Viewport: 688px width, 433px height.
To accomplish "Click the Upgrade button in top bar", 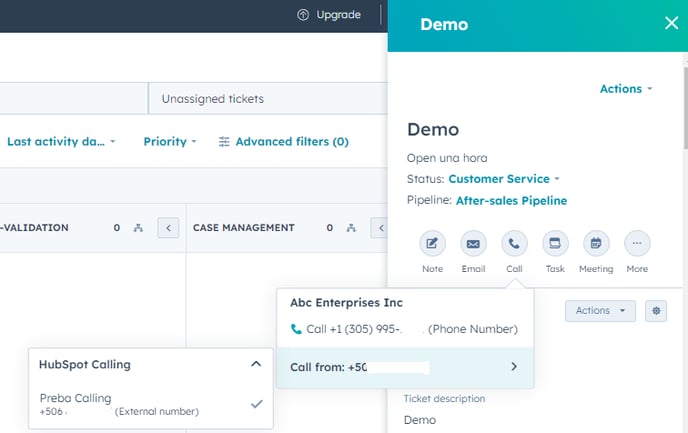I will point(329,15).
